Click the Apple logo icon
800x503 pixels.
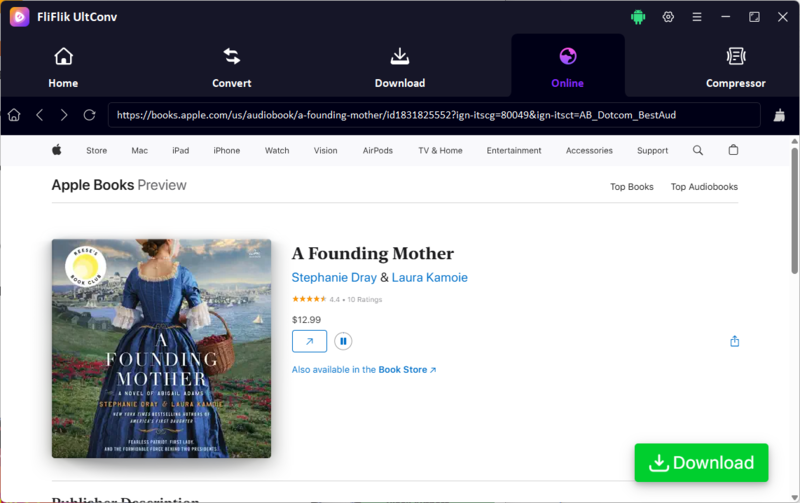tap(57, 149)
